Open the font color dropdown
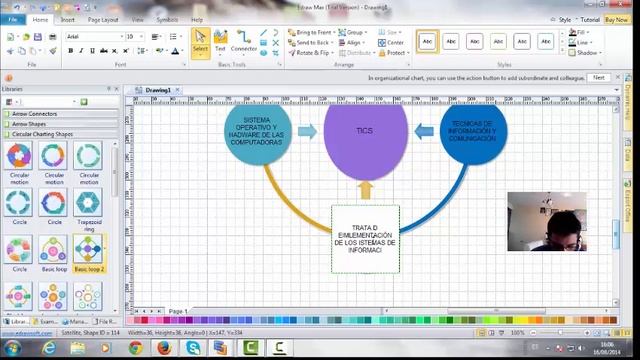Screen dimensions: 640x360 pos(182,51)
